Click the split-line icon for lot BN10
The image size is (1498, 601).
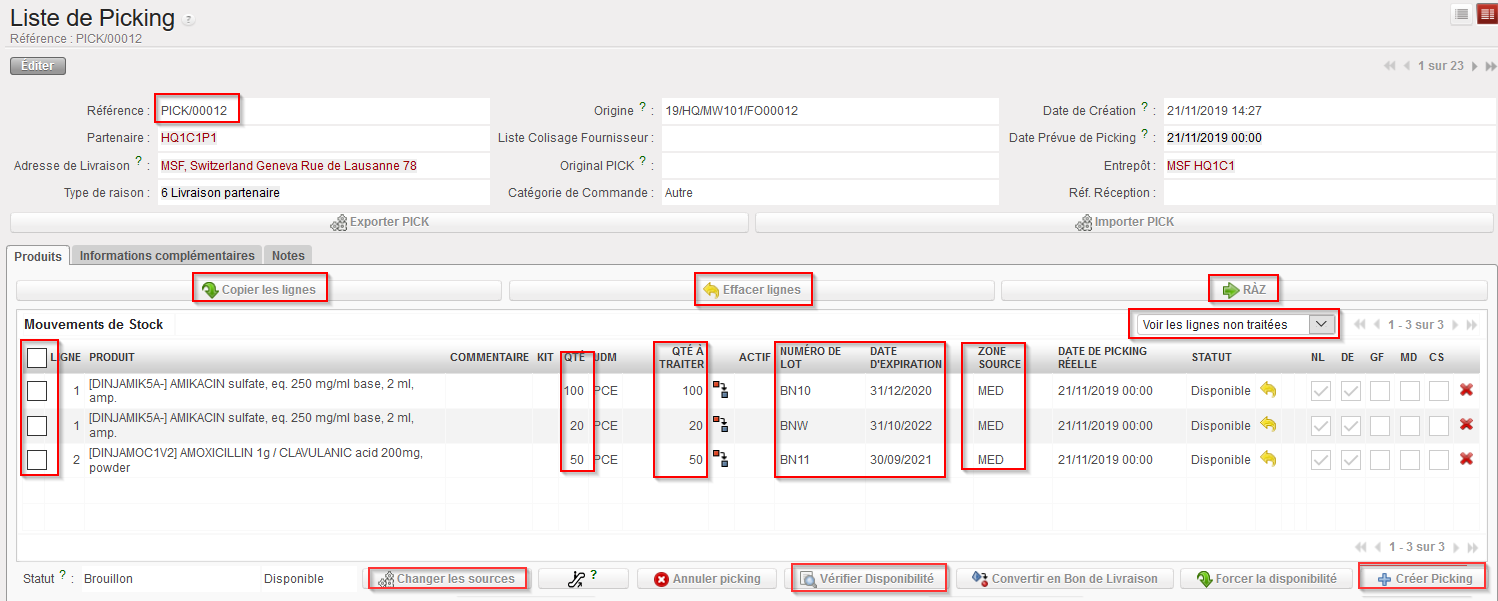[x=720, y=391]
